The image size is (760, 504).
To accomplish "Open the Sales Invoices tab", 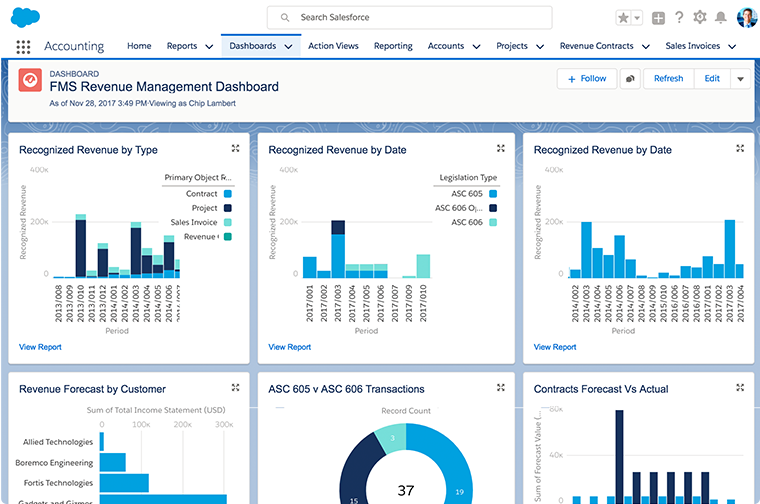I will (x=693, y=46).
